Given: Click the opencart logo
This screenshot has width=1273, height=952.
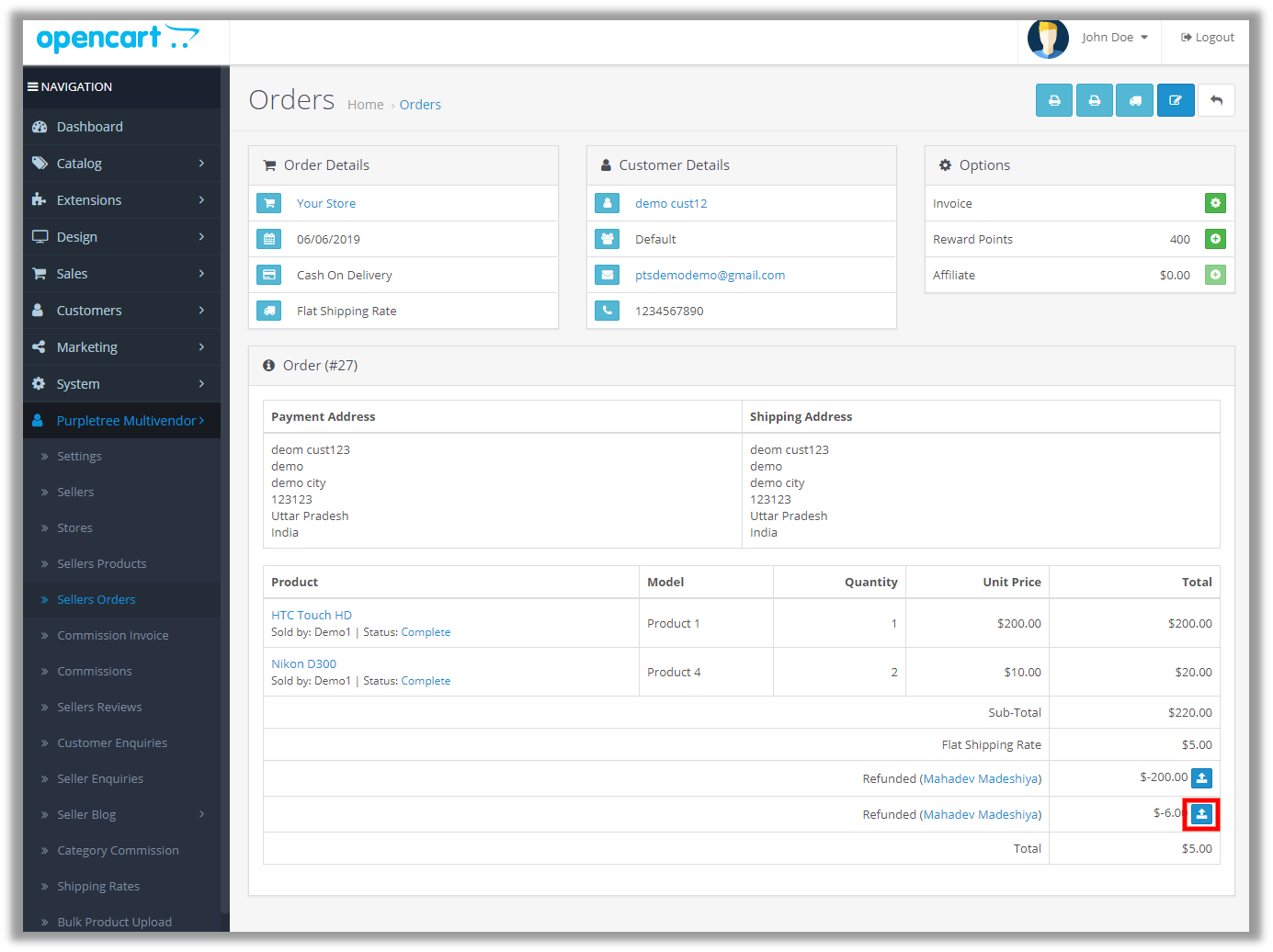Looking at the screenshot, I should click(118, 39).
